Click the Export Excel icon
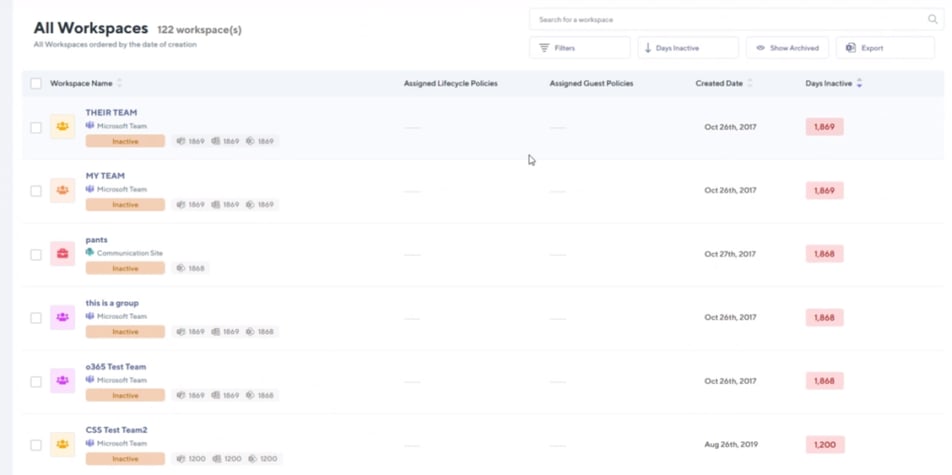Screen dimensions: 952x475 pos(851,48)
